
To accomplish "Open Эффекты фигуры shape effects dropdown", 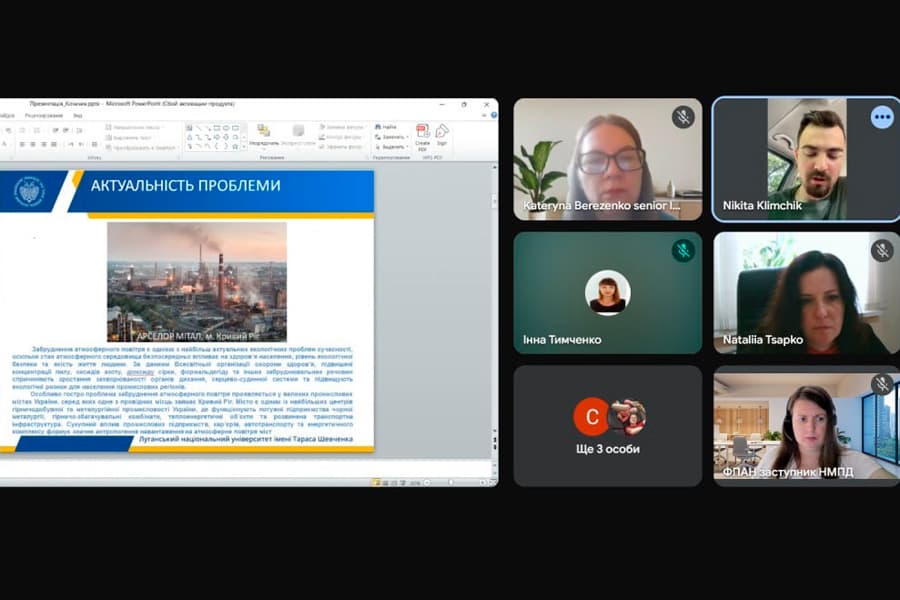I will click(341, 147).
